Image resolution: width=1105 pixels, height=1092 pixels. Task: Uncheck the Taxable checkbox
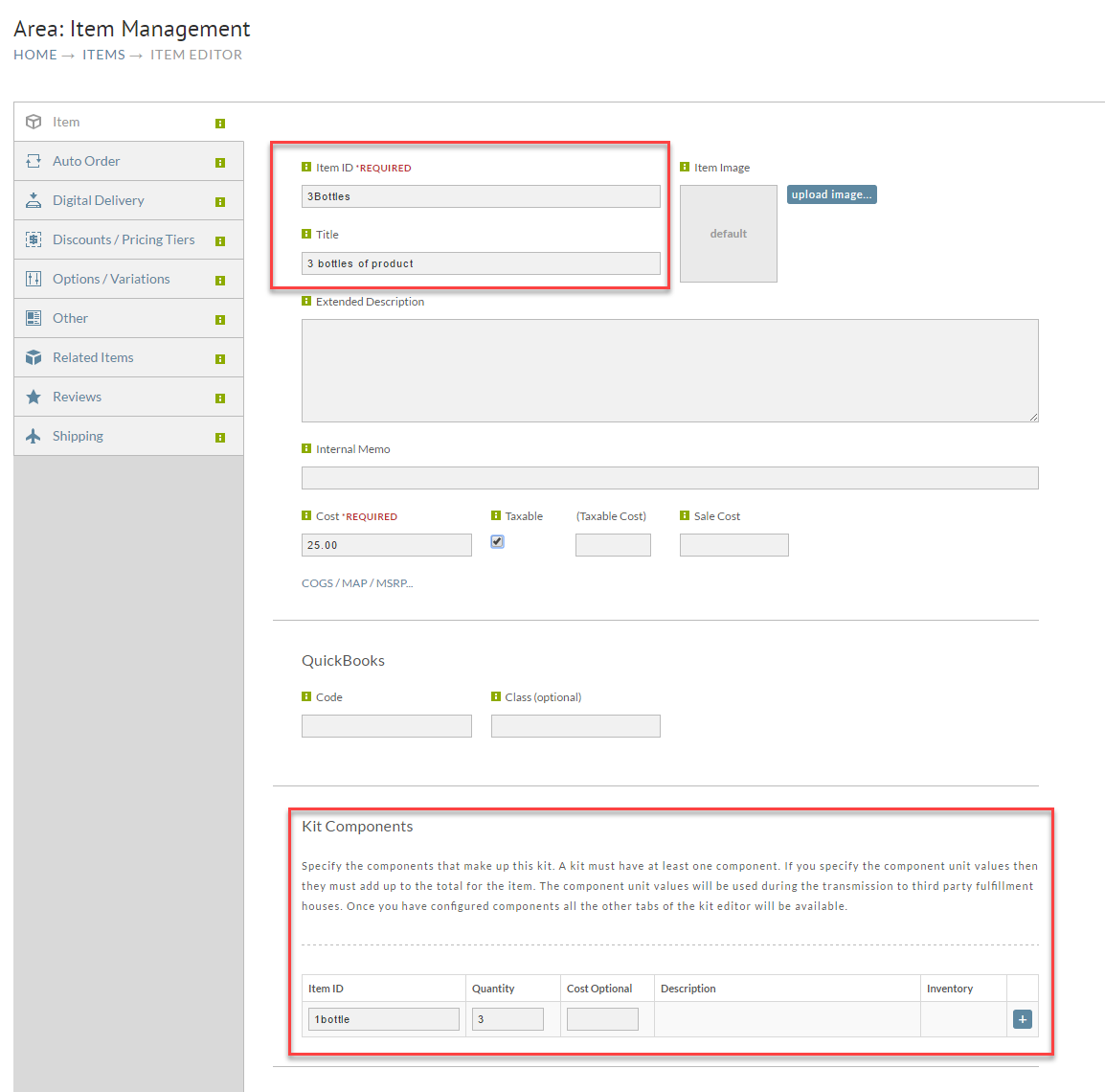497,541
